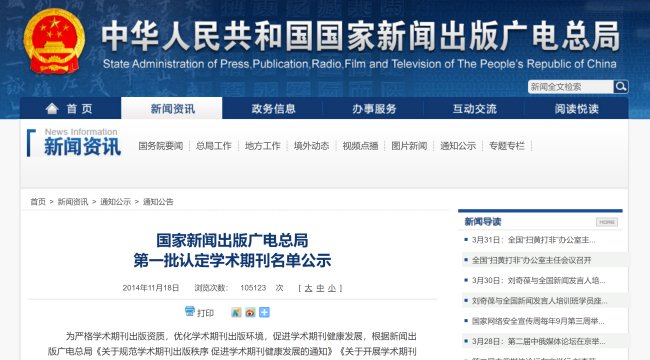Click breadcrumb link 通知公告
Screen dimensions: 650x360
click(x=158, y=202)
